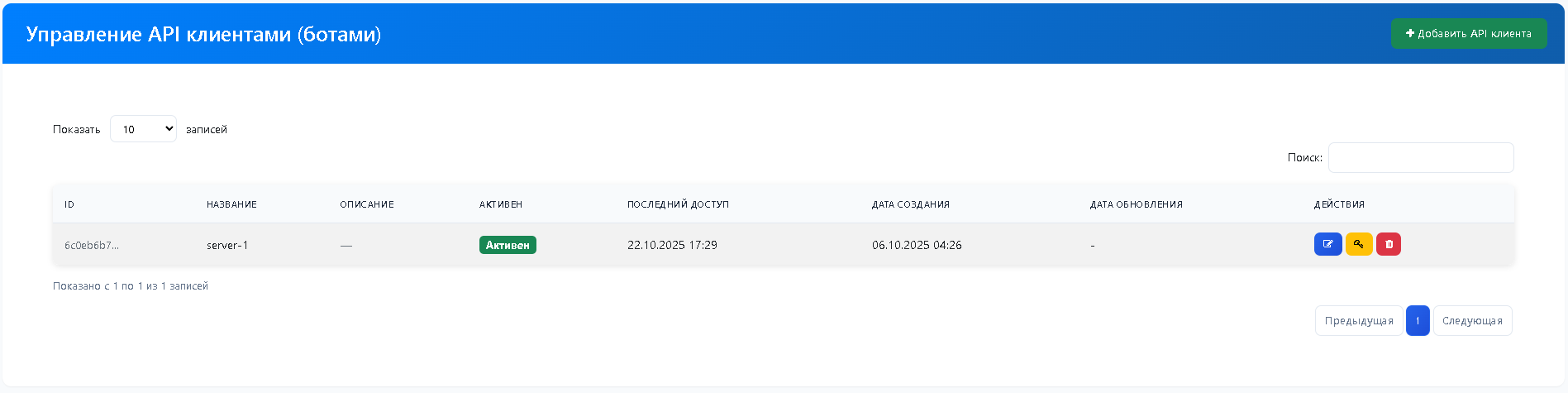
Task: Sort by 'Последний доступ' column header
Action: (x=678, y=204)
